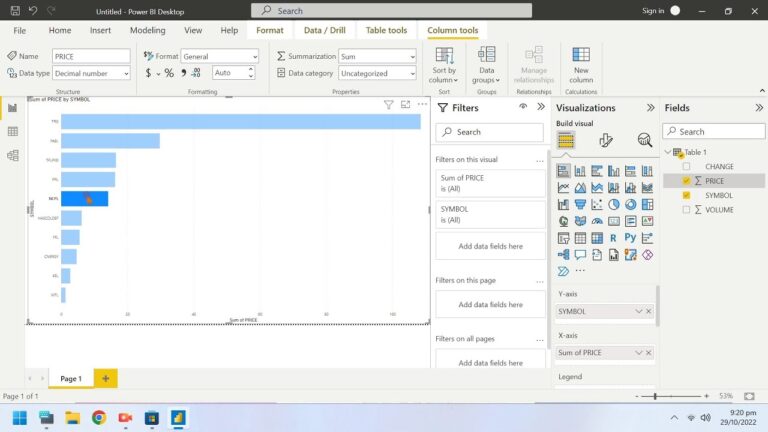The image size is (768, 432).
Task: Open Data category Uncategorized dropdown
Action: tap(377, 73)
